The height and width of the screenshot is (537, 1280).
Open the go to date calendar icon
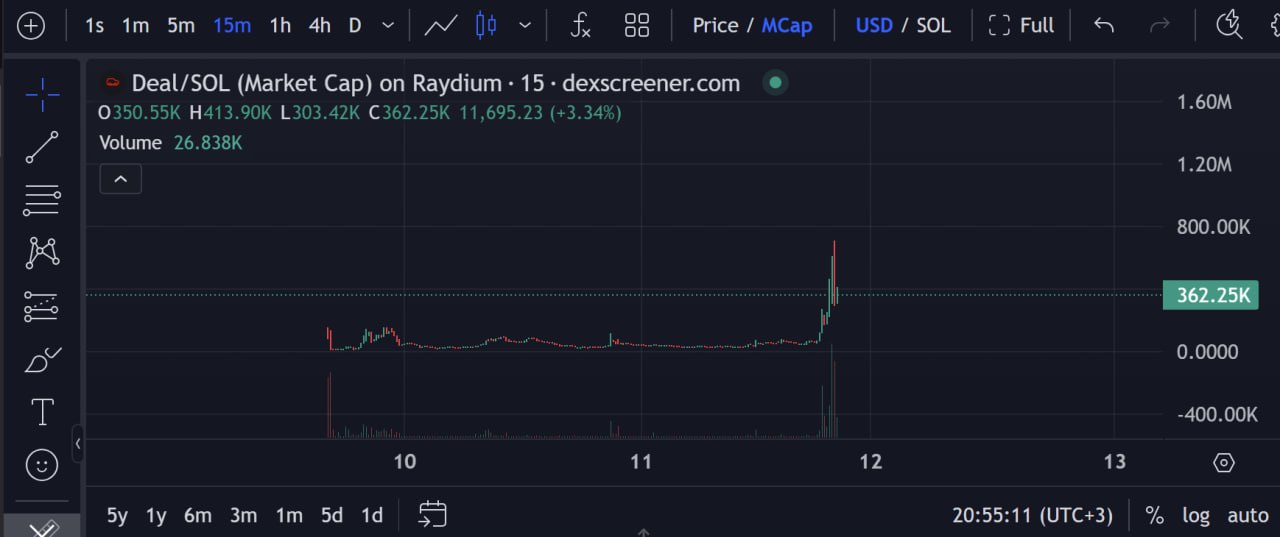[x=432, y=514]
